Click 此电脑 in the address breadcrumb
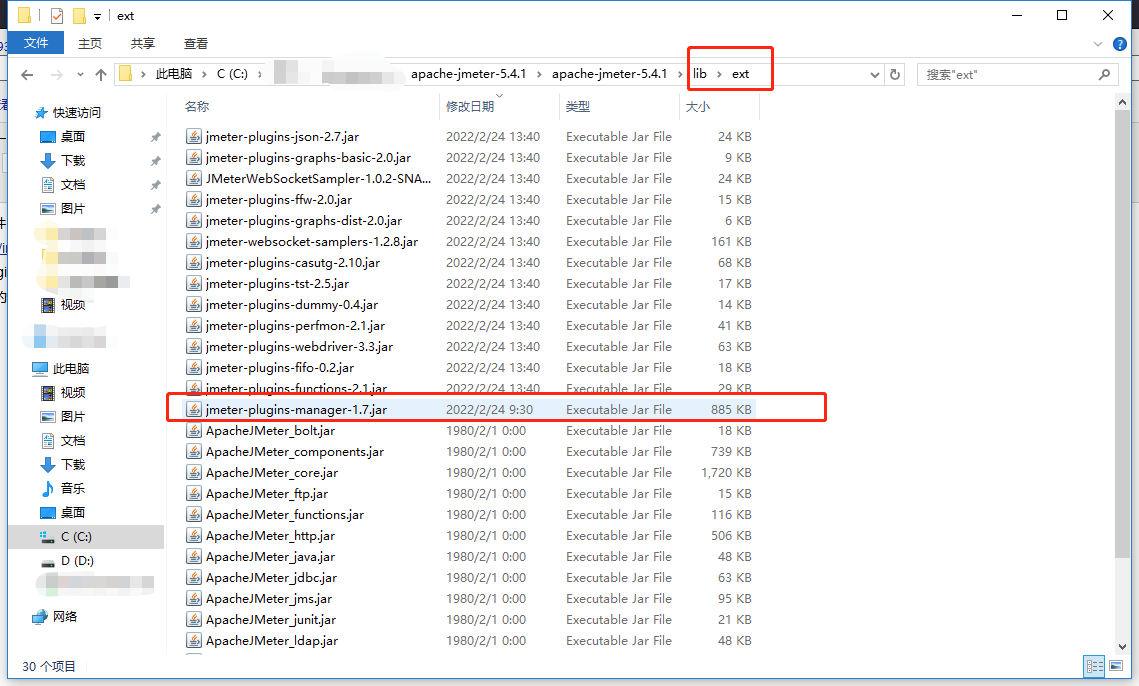This screenshot has height=686, width=1139. 174,74
